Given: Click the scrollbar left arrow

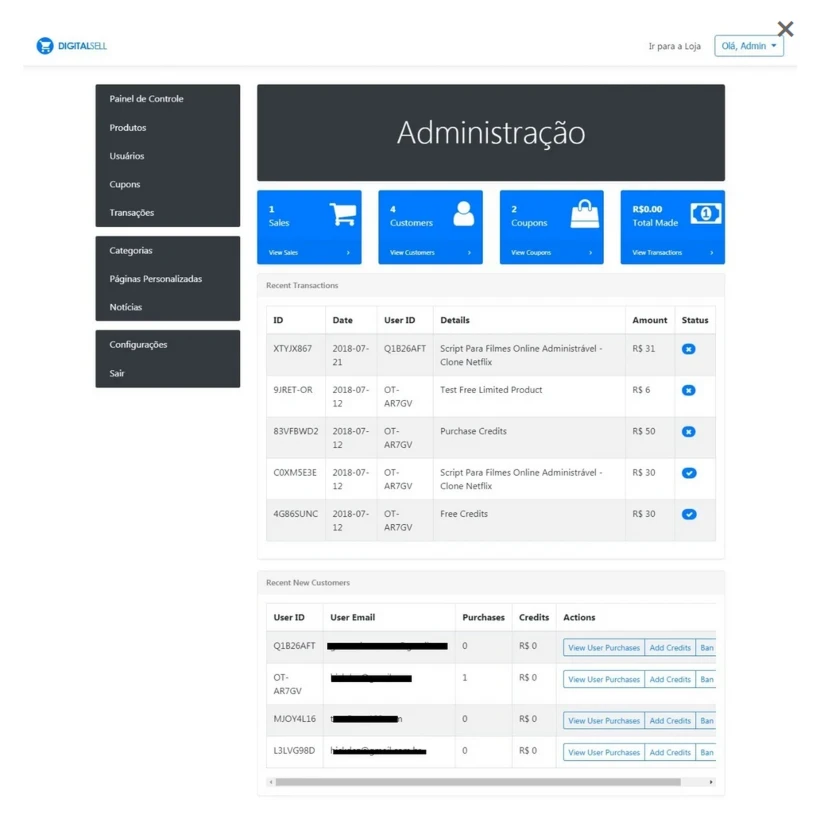Looking at the screenshot, I should pyautogui.click(x=271, y=783).
